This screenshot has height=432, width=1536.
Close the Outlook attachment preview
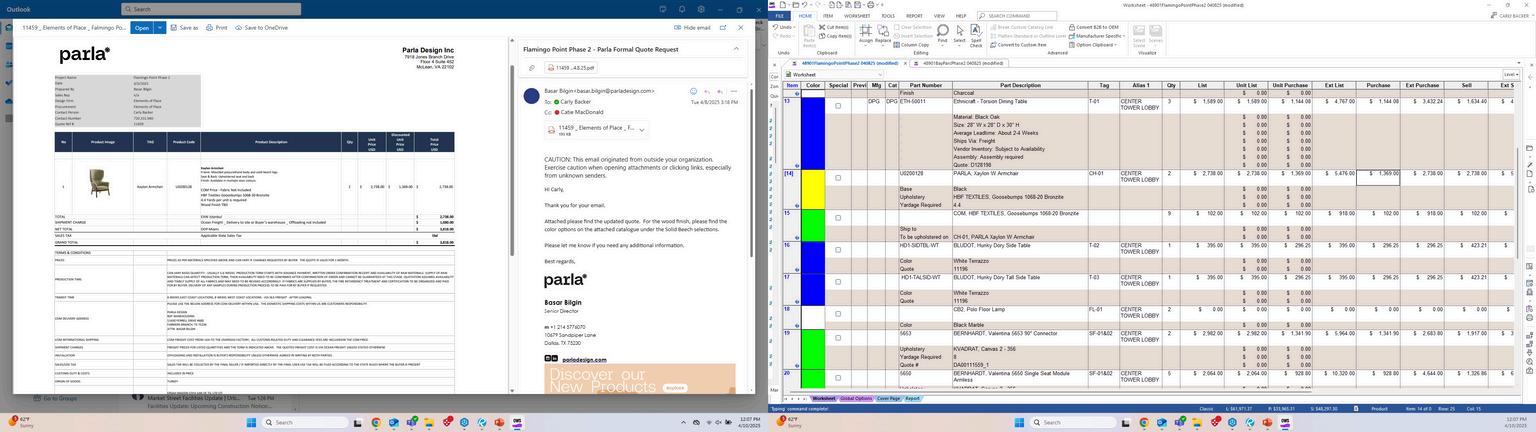click(741, 28)
